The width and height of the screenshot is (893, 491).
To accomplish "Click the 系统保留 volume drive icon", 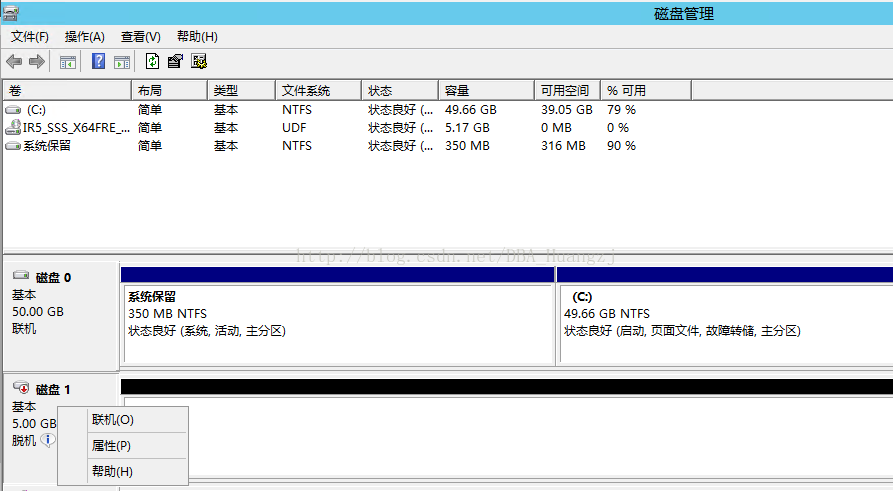I will coord(13,146).
